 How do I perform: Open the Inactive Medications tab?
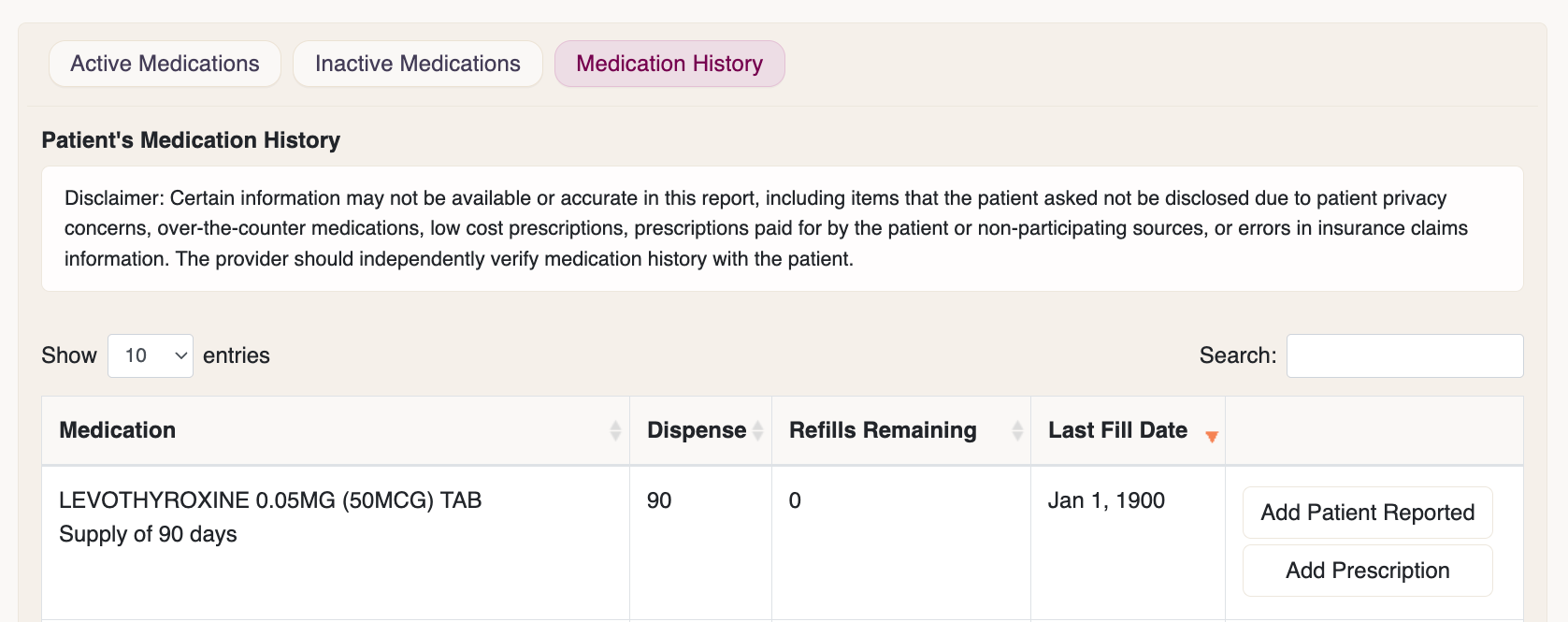click(417, 64)
